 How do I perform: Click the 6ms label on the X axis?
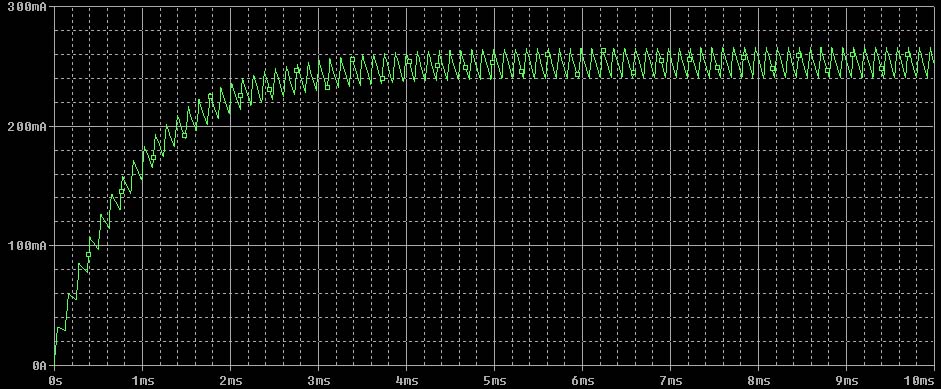coord(582,381)
